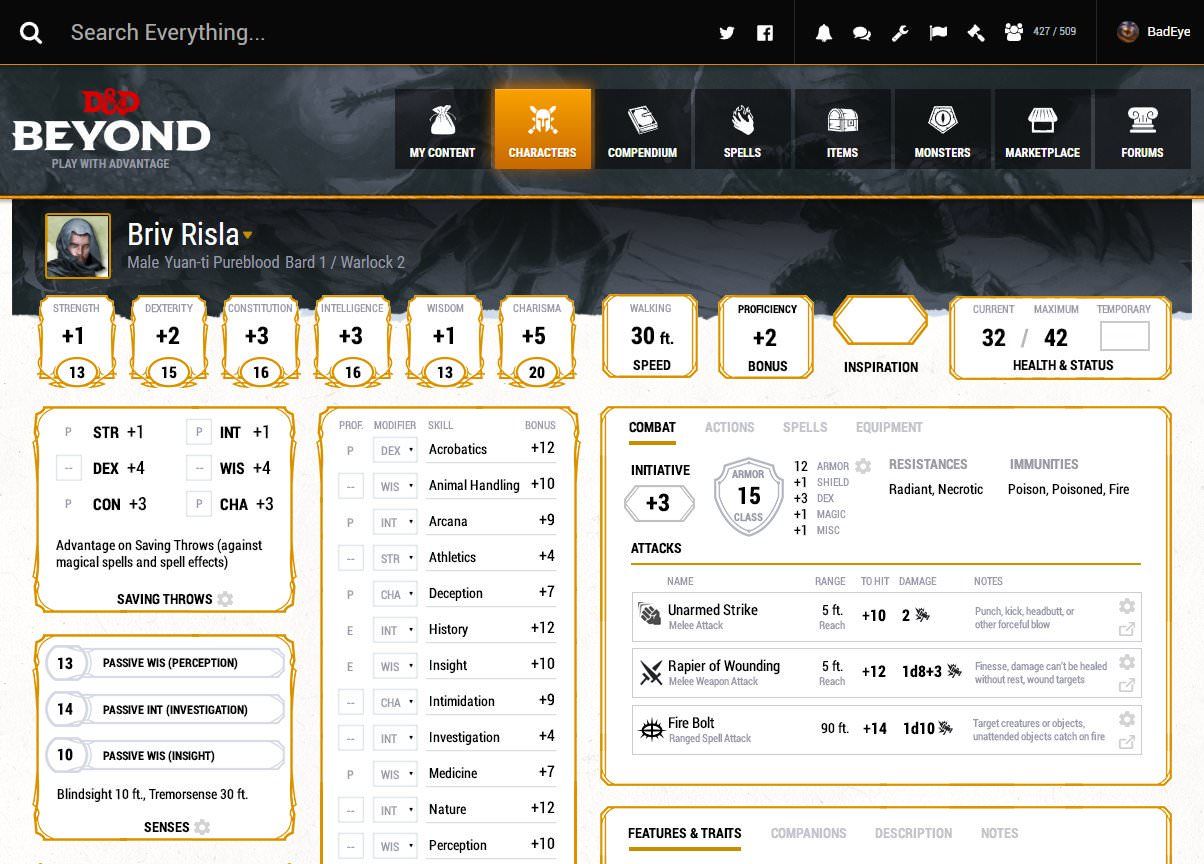Expand character menu arrow beside Briv Risla
This screenshot has width=1204, height=864.
point(248,236)
